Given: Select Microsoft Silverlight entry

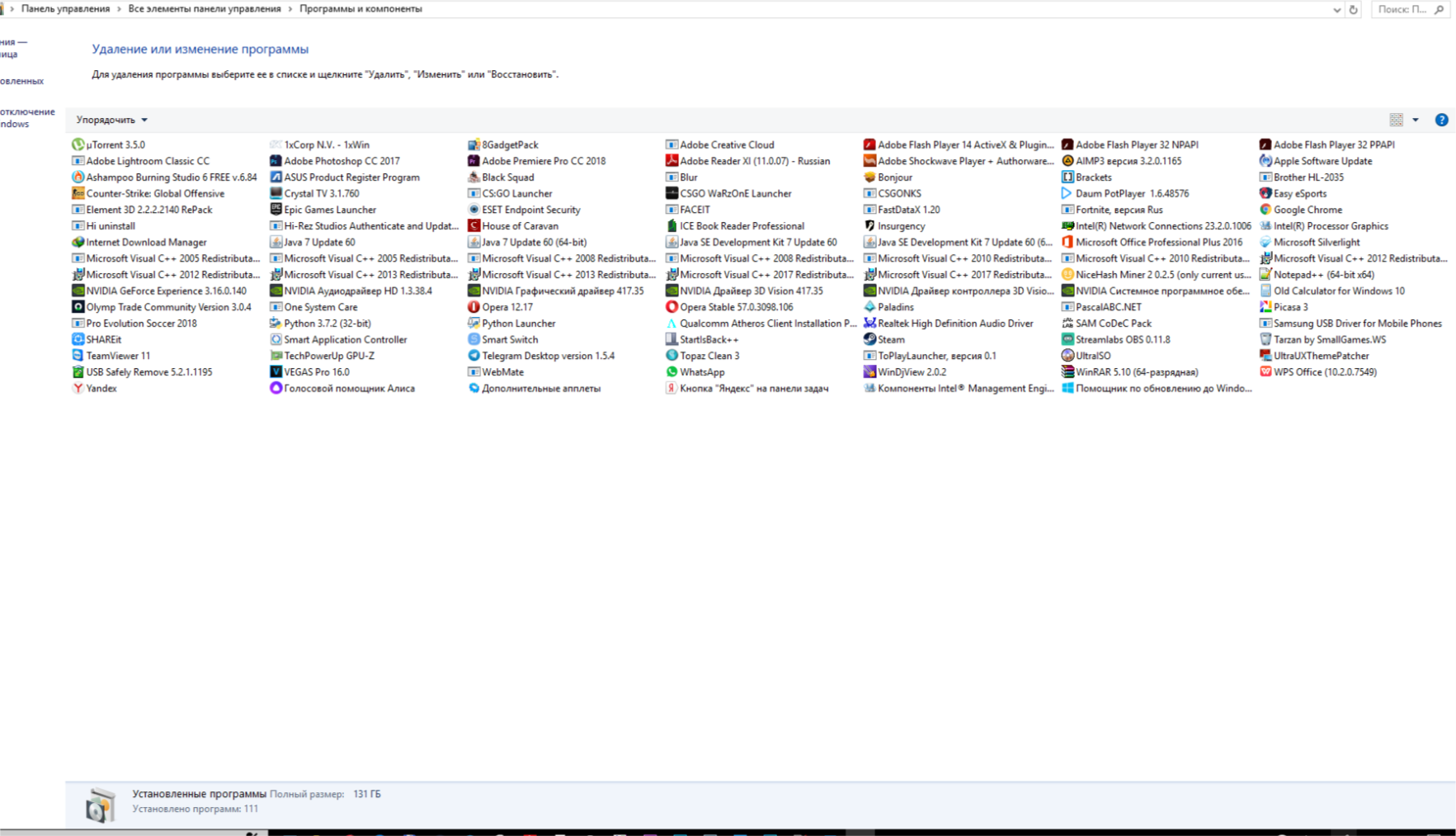Looking at the screenshot, I should [x=1310, y=242].
